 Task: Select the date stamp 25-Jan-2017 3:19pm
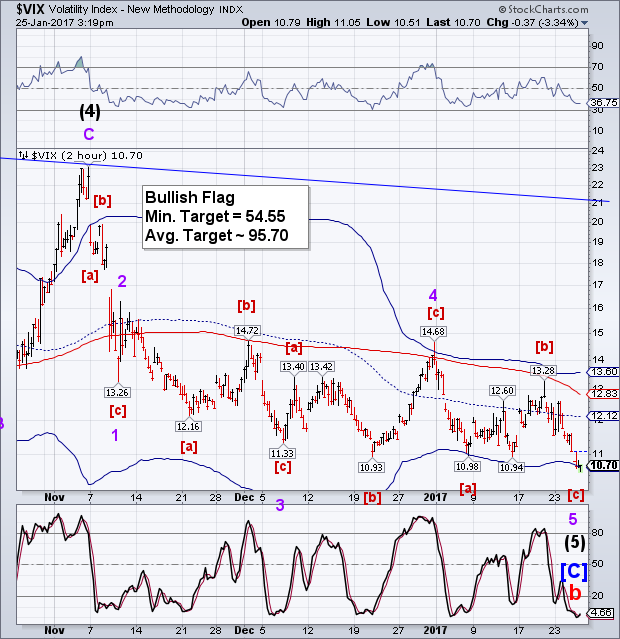coord(64,23)
